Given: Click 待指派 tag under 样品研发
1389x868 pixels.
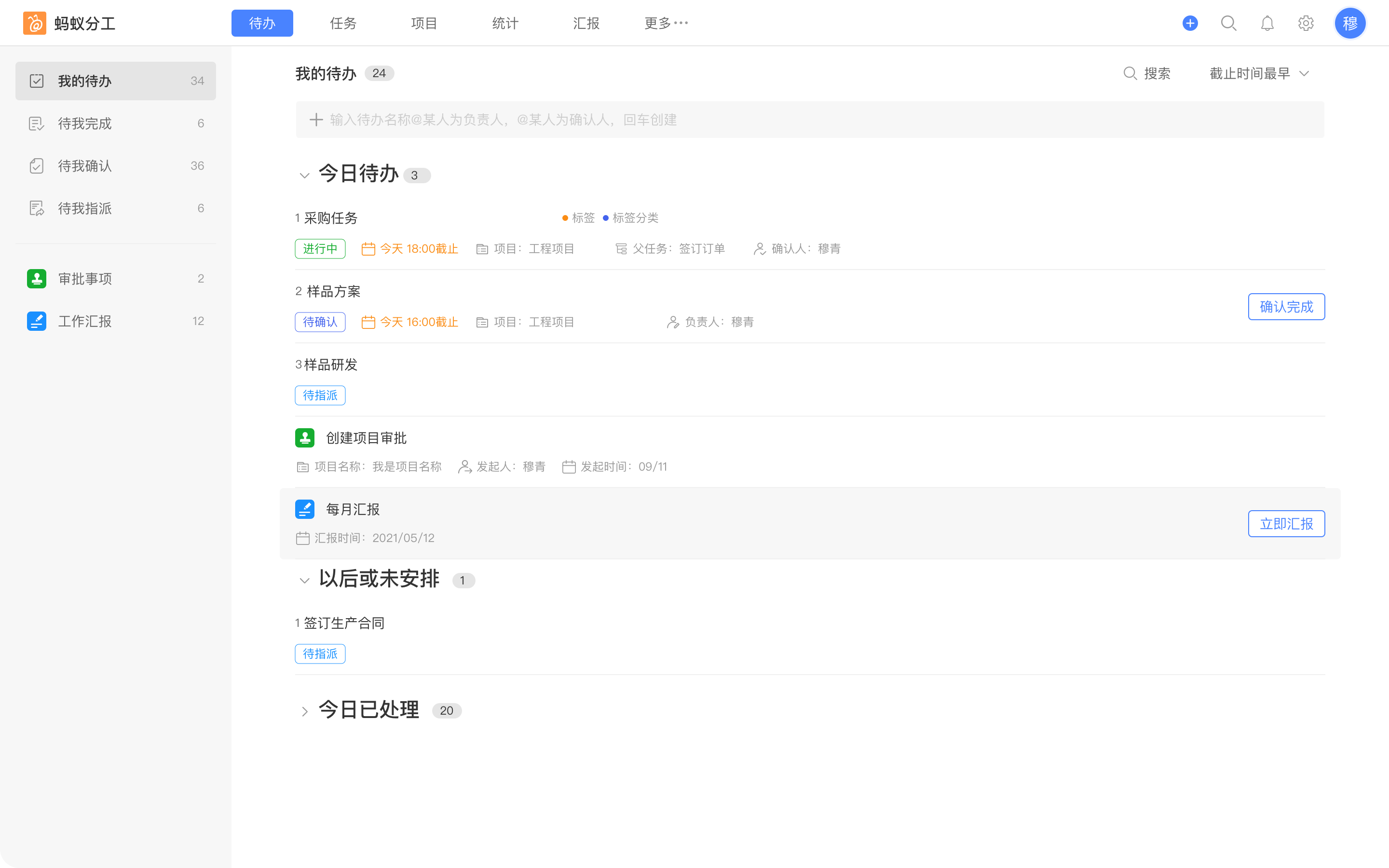Looking at the screenshot, I should (x=320, y=395).
